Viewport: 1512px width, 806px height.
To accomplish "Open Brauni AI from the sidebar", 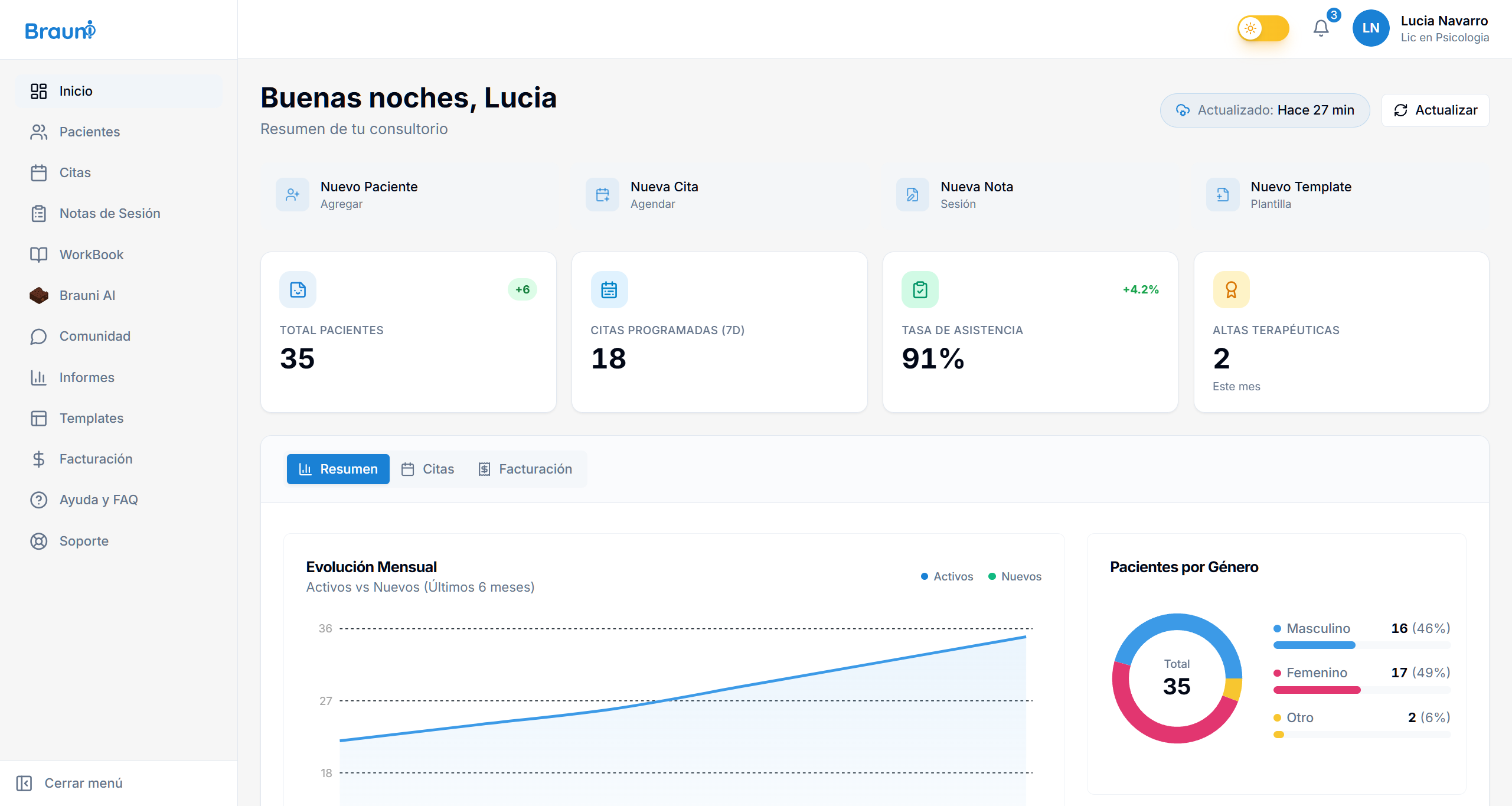I will [87, 295].
